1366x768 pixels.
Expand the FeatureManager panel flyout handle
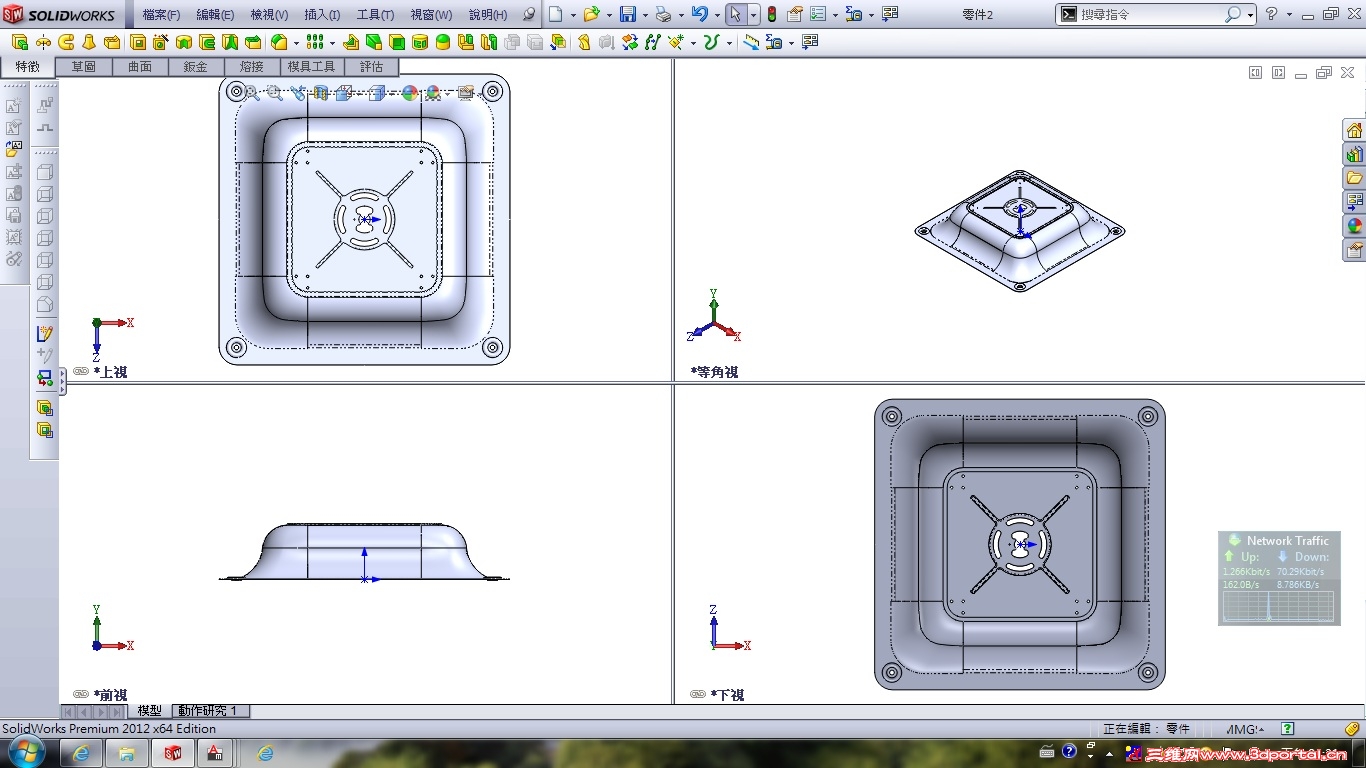pos(62,381)
